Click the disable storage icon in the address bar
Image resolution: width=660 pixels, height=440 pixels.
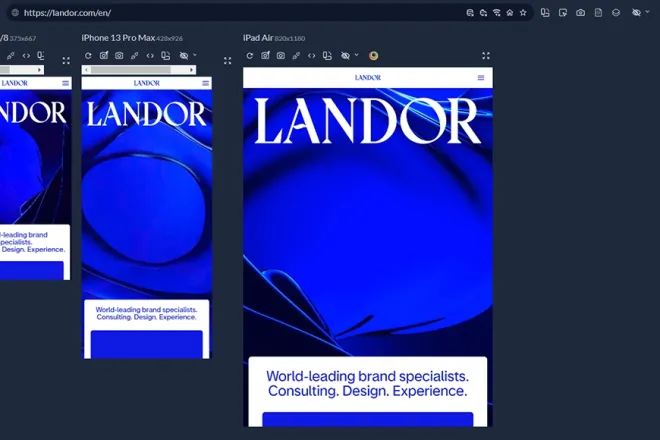[x=470, y=13]
